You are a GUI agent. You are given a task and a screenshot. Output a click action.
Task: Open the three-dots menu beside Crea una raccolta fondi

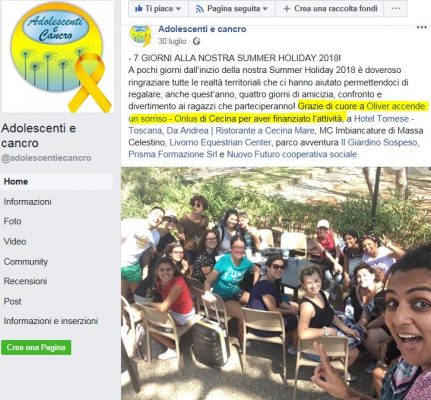(x=395, y=9)
